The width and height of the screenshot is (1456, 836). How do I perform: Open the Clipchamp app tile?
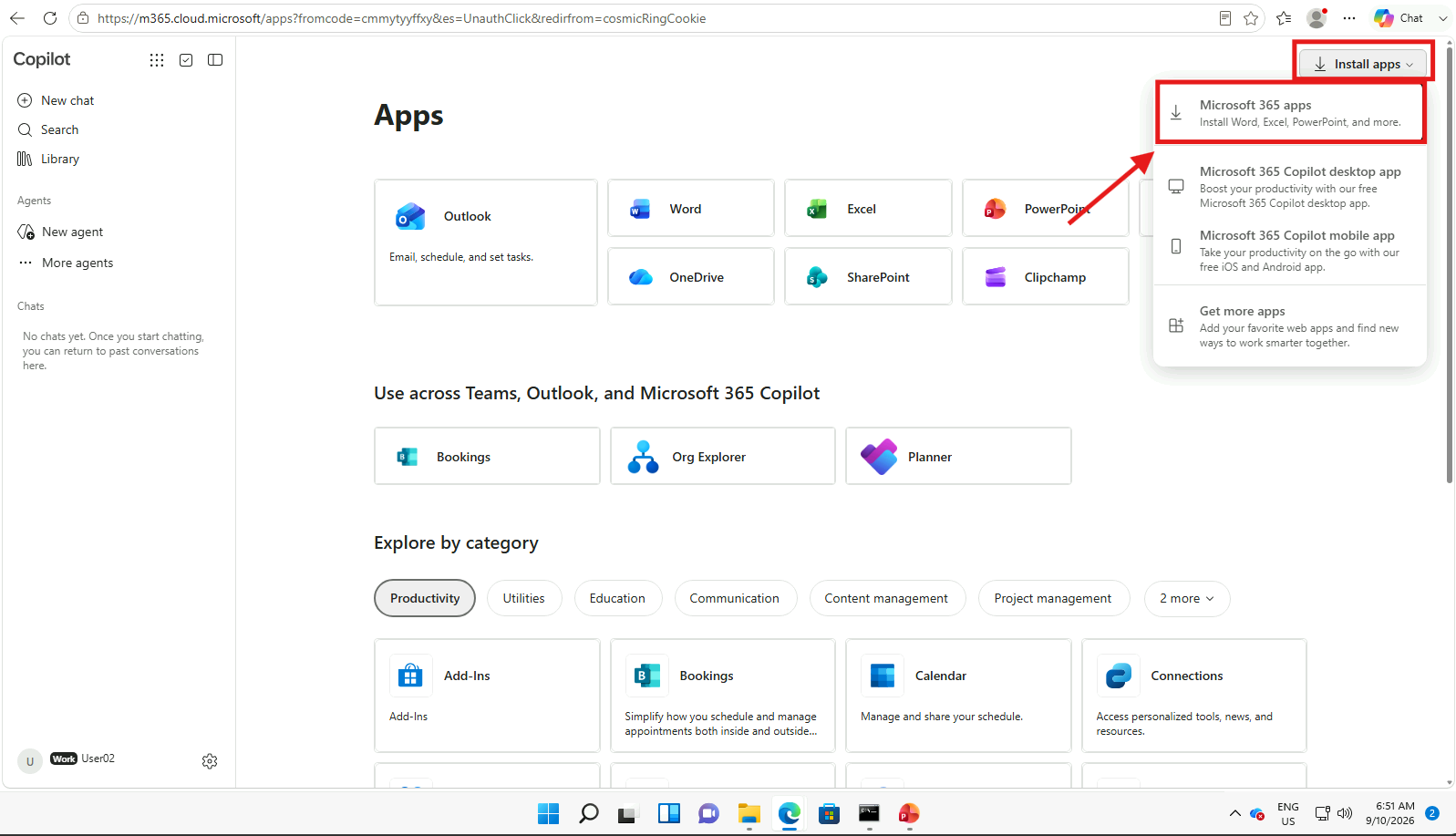[x=1046, y=277]
